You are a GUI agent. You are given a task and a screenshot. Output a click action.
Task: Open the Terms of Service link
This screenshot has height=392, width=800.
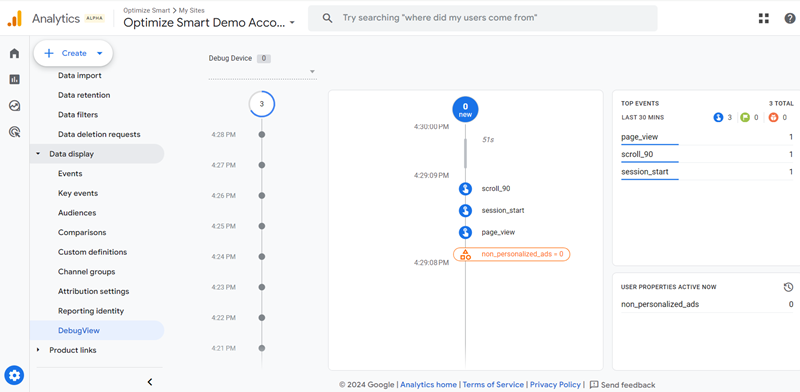[493, 385]
